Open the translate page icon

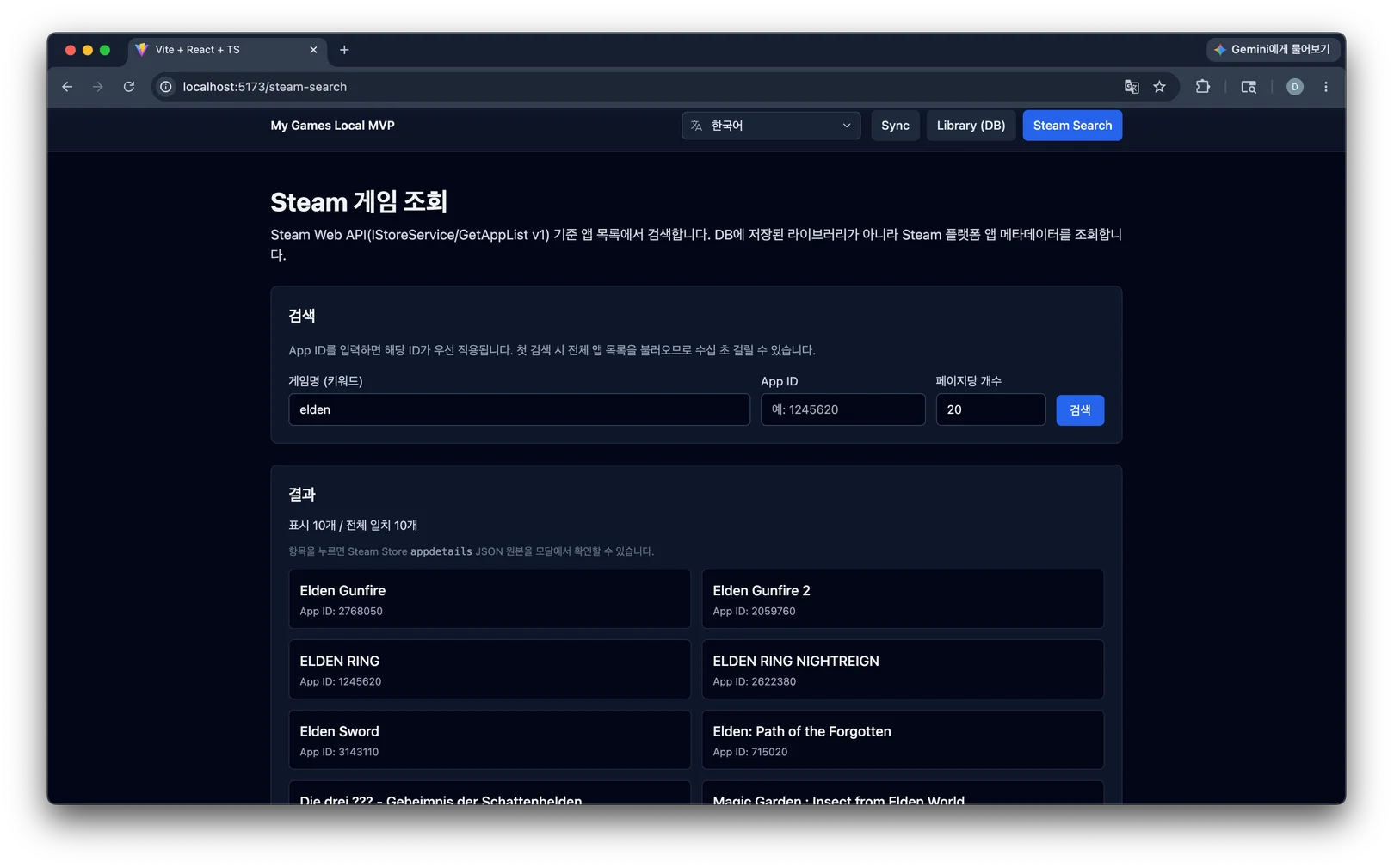coord(1132,87)
